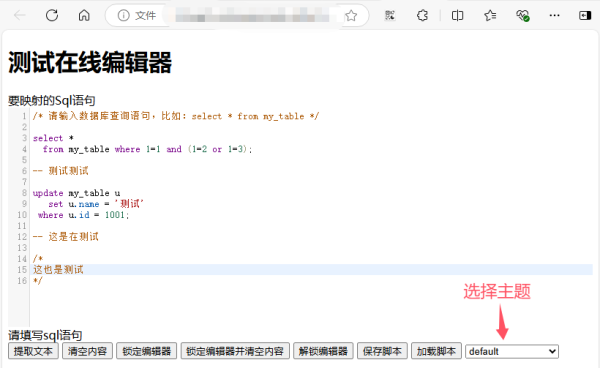This screenshot has height=368, width=600.
Task: Click the 锁定编辑器并清空内容 button
Action: [235, 351]
